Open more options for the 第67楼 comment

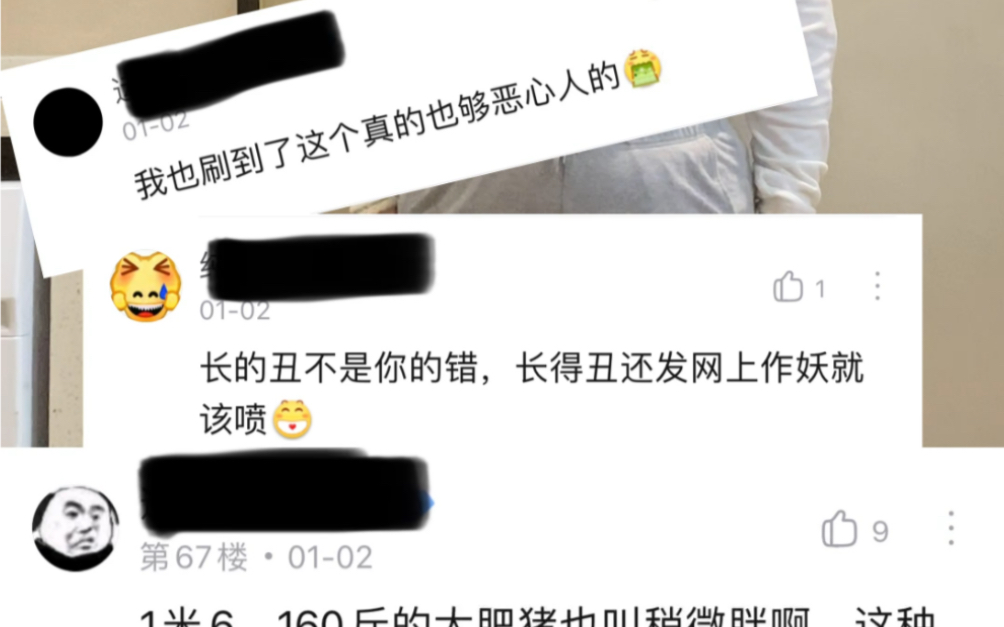click(951, 528)
